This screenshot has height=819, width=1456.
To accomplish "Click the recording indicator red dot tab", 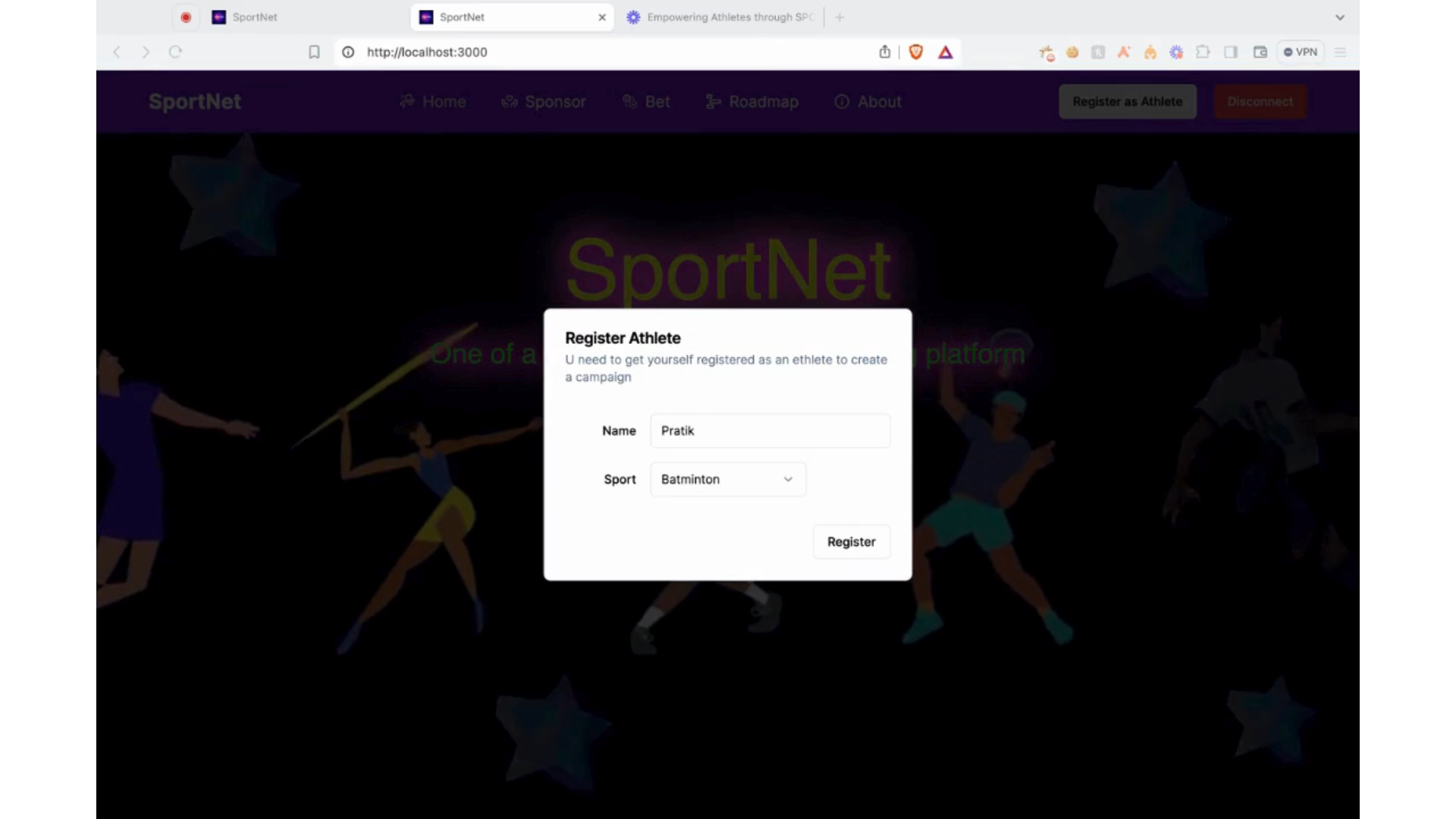I will (186, 17).
